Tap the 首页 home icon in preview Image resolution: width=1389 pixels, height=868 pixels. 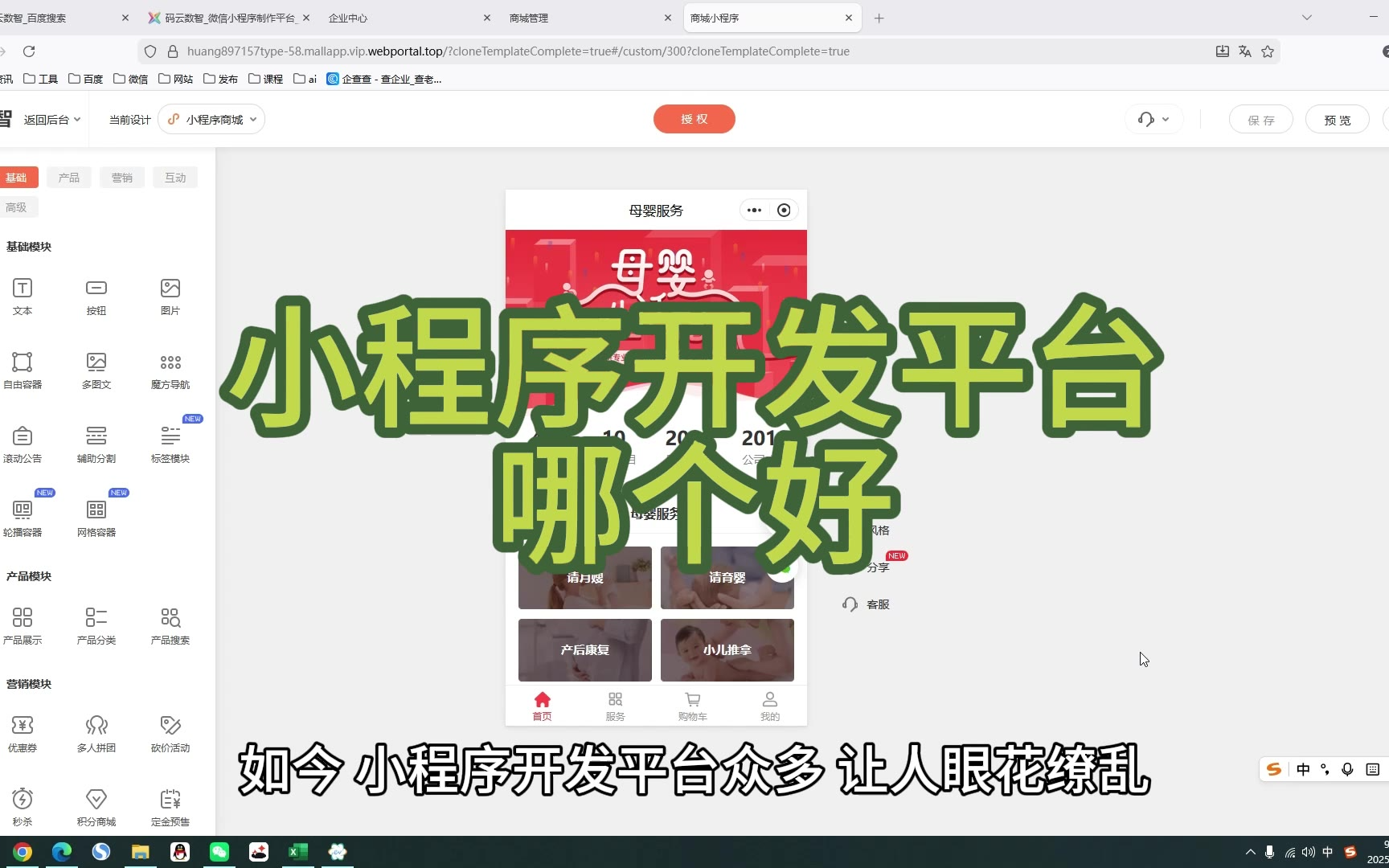point(543,706)
